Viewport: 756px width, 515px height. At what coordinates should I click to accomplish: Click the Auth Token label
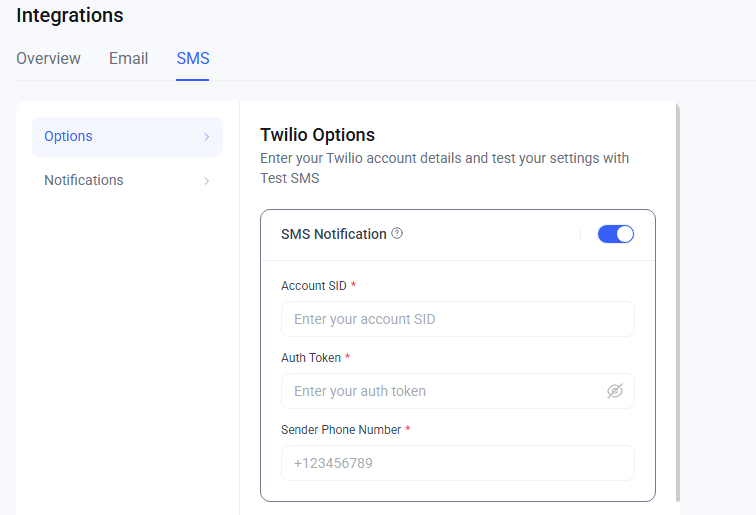point(311,358)
